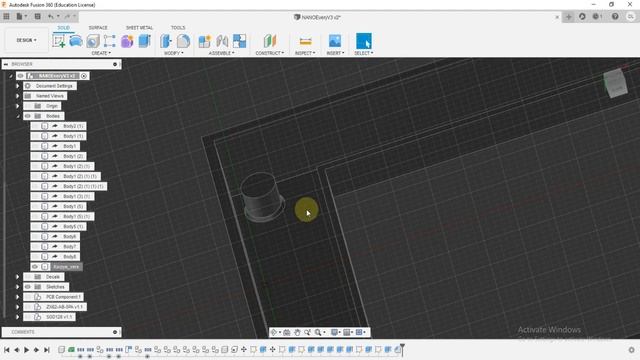Open the DESIGN workspace dropdown
Viewport: 640px width, 360px height.
[x=27, y=40]
